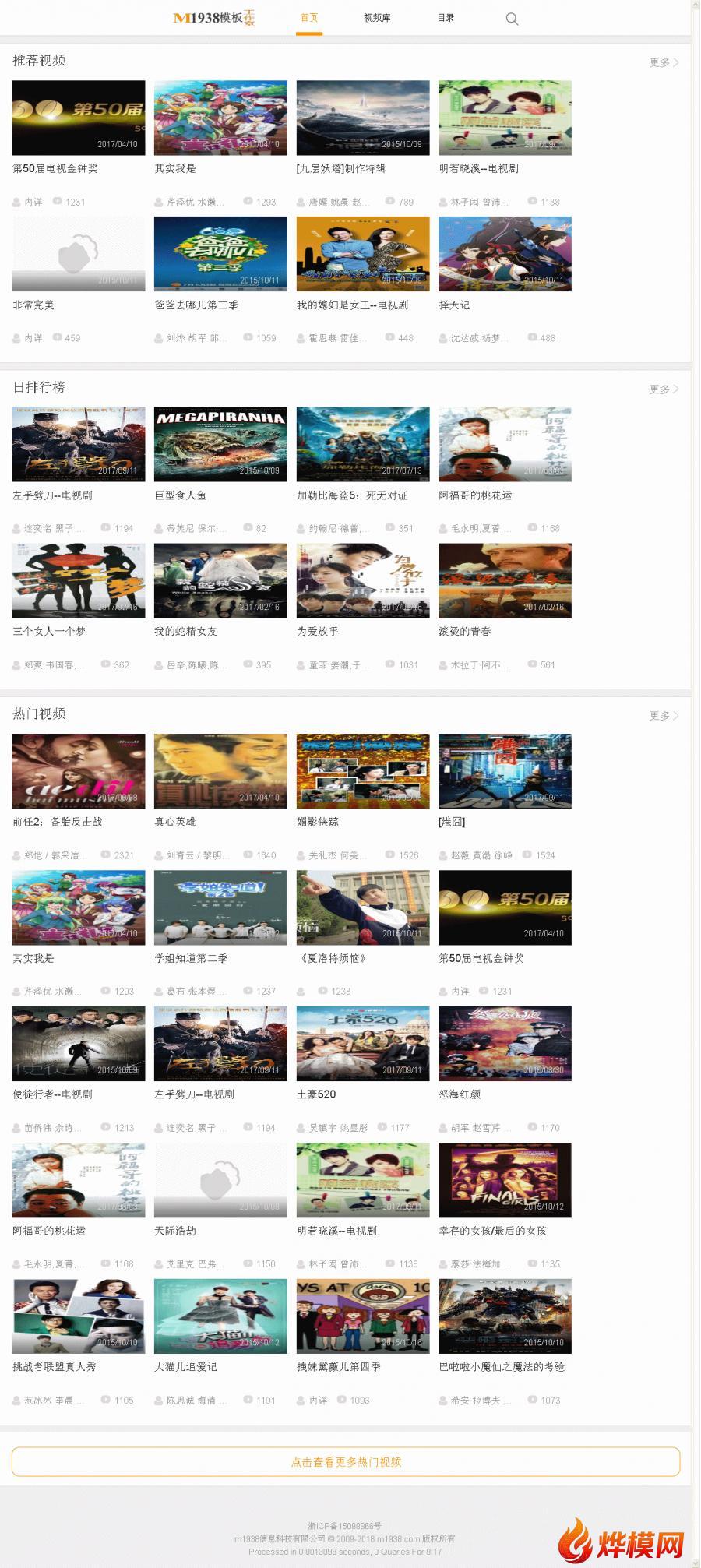Viewport: 701px width, 1568px height.
Task: Click the view count icon beside 1526
Action: click(390, 854)
